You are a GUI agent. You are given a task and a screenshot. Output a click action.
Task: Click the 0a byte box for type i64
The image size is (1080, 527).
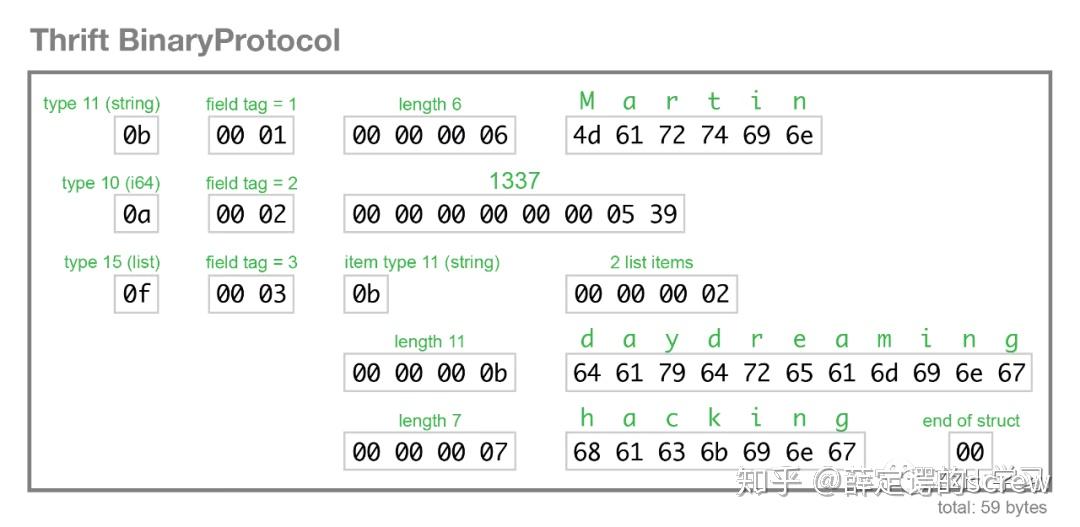pos(137,214)
